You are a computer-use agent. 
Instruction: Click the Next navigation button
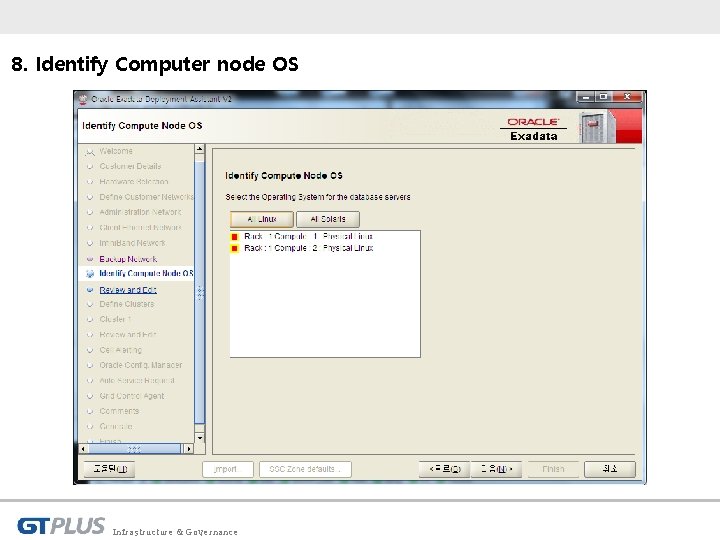[x=496, y=469]
